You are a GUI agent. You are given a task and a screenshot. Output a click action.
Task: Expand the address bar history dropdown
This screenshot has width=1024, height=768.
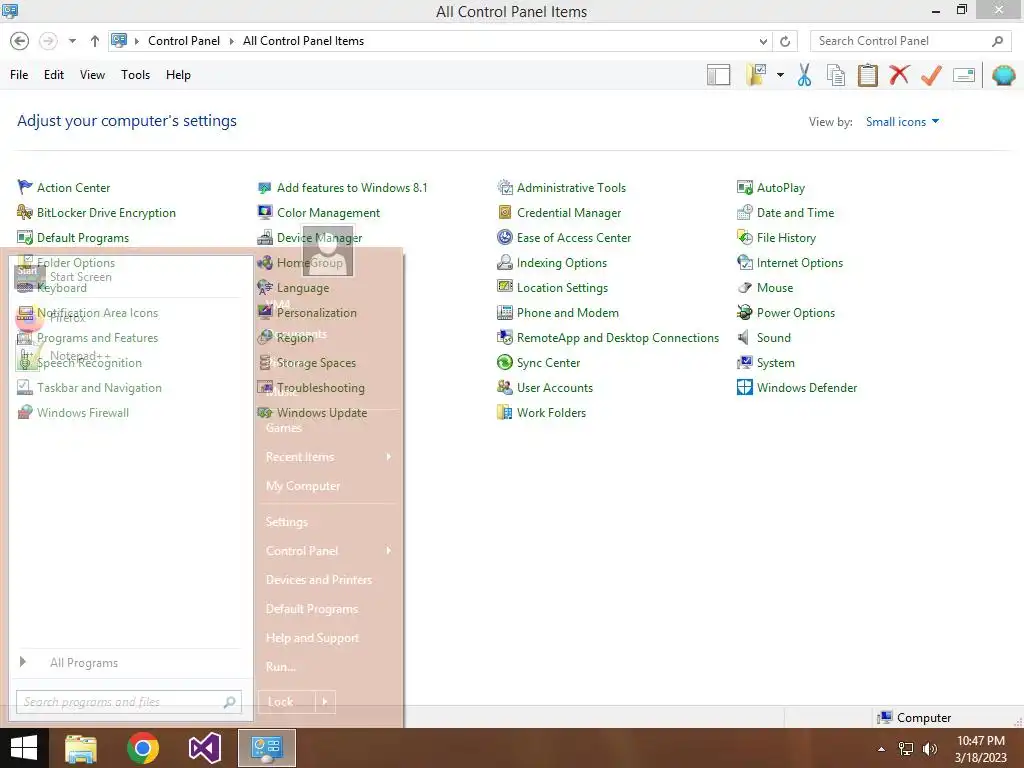763,41
